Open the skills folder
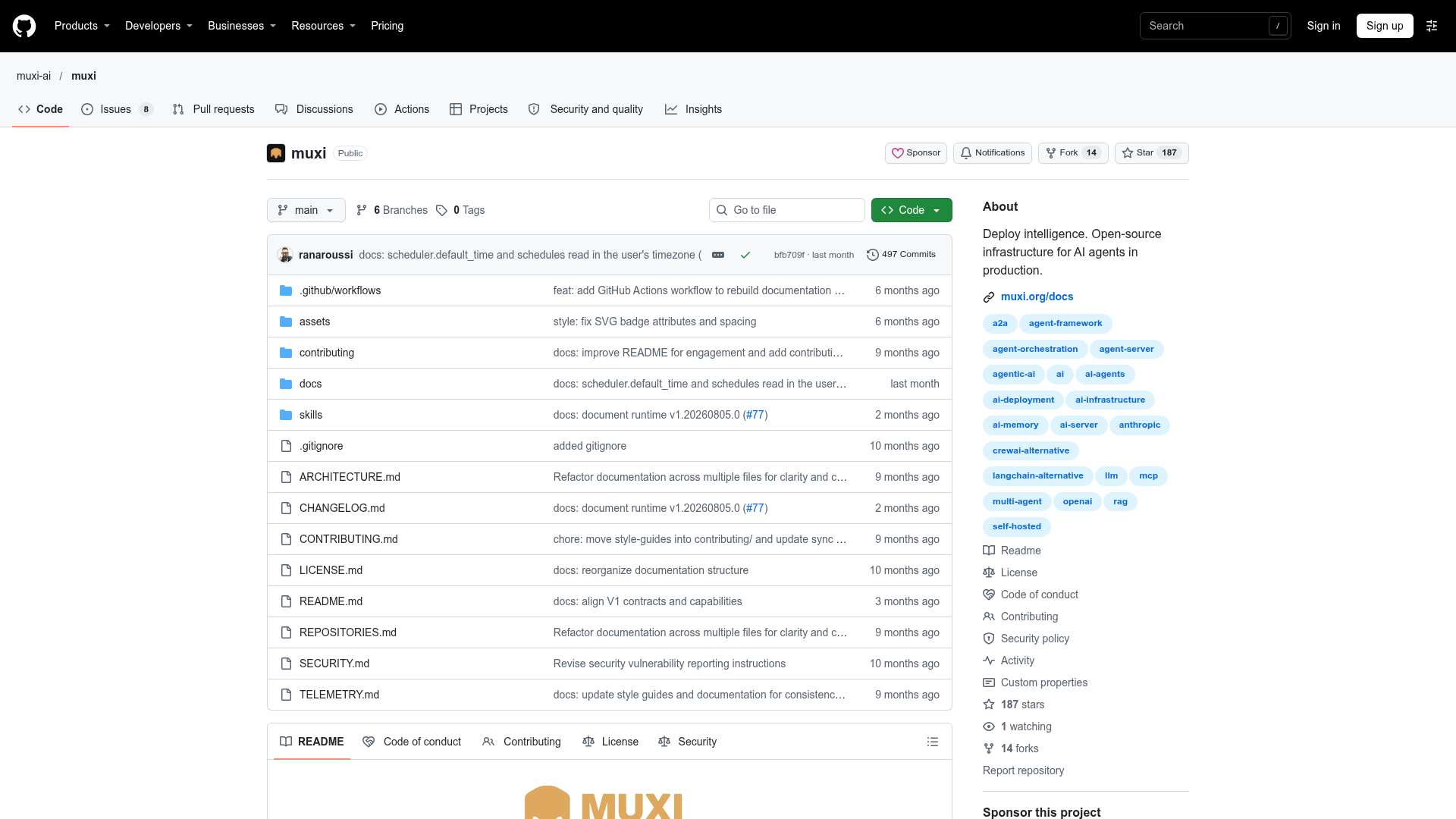 coord(311,415)
